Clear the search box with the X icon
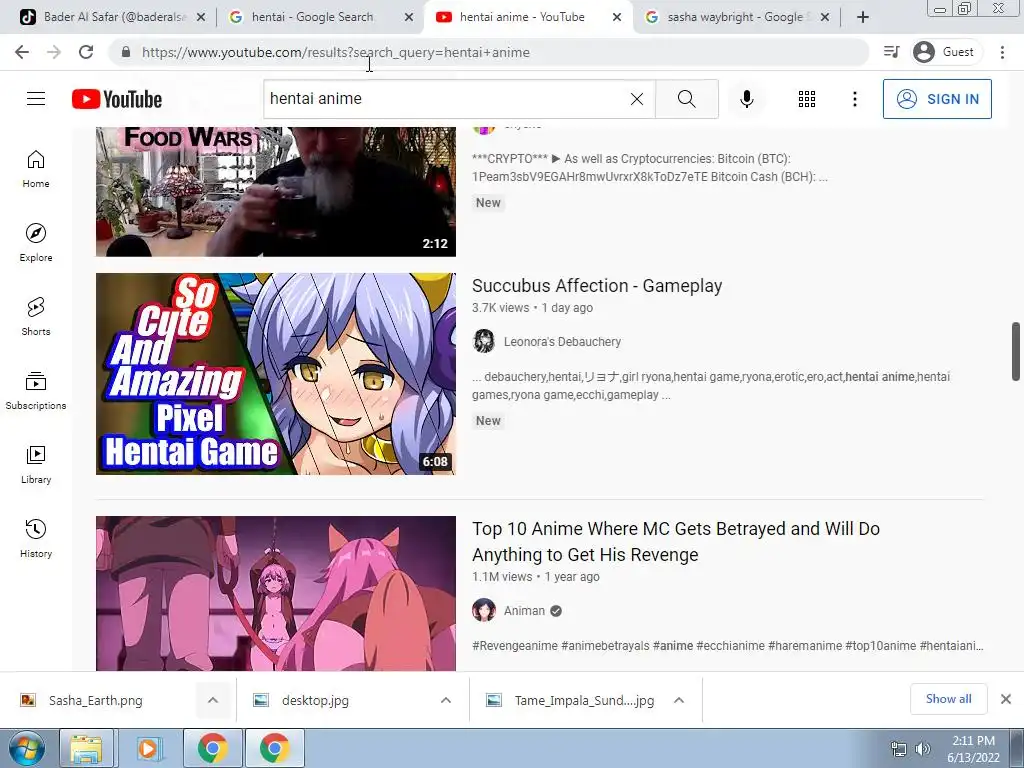1024x768 pixels. pyautogui.click(x=637, y=99)
